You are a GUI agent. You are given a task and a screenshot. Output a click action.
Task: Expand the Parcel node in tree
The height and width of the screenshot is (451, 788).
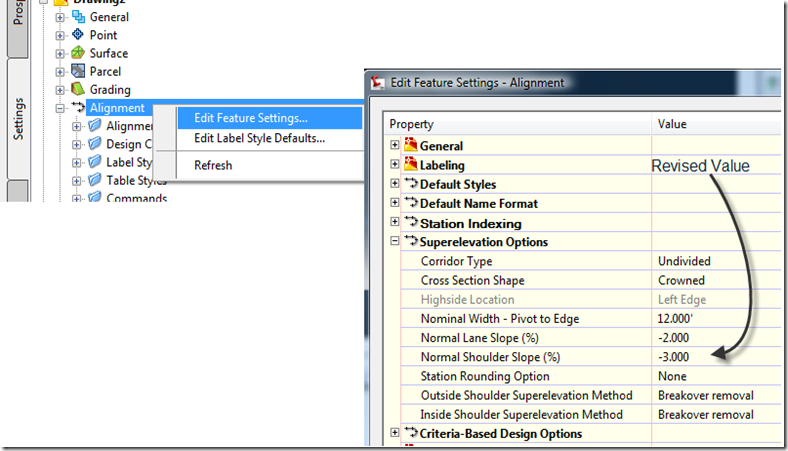(60, 72)
